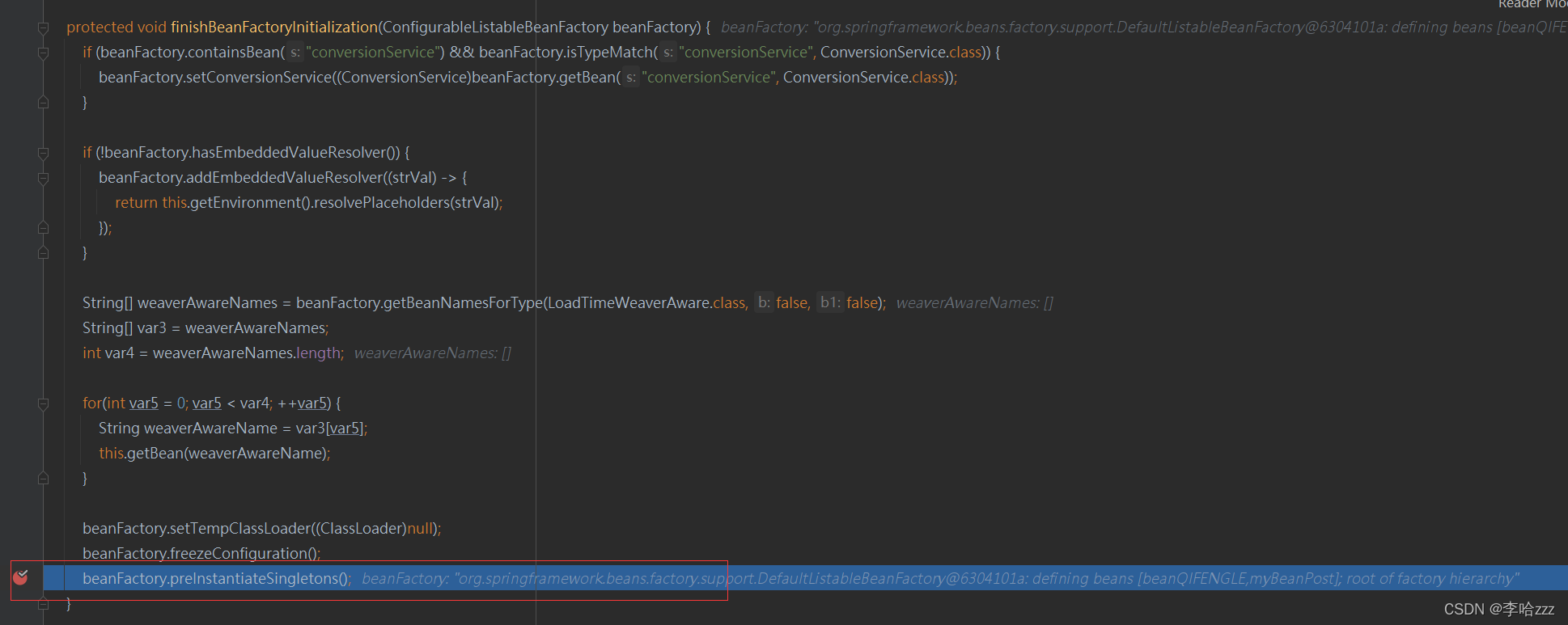Click LoadTimeWeaverAware.class argument
The height and width of the screenshot is (625, 1568).
(647, 303)
